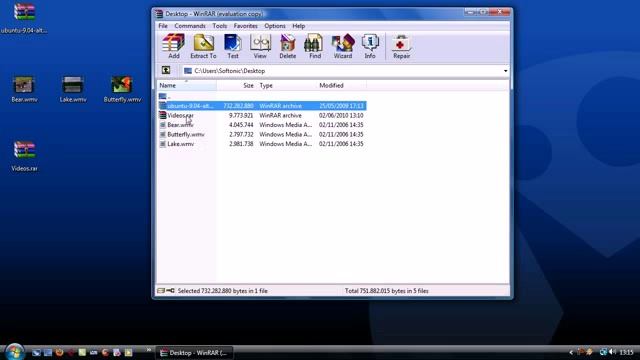Select Butterfly.wmv in file list
The width and height of the screenshot is (640, 360).
(x=186, y=134)
